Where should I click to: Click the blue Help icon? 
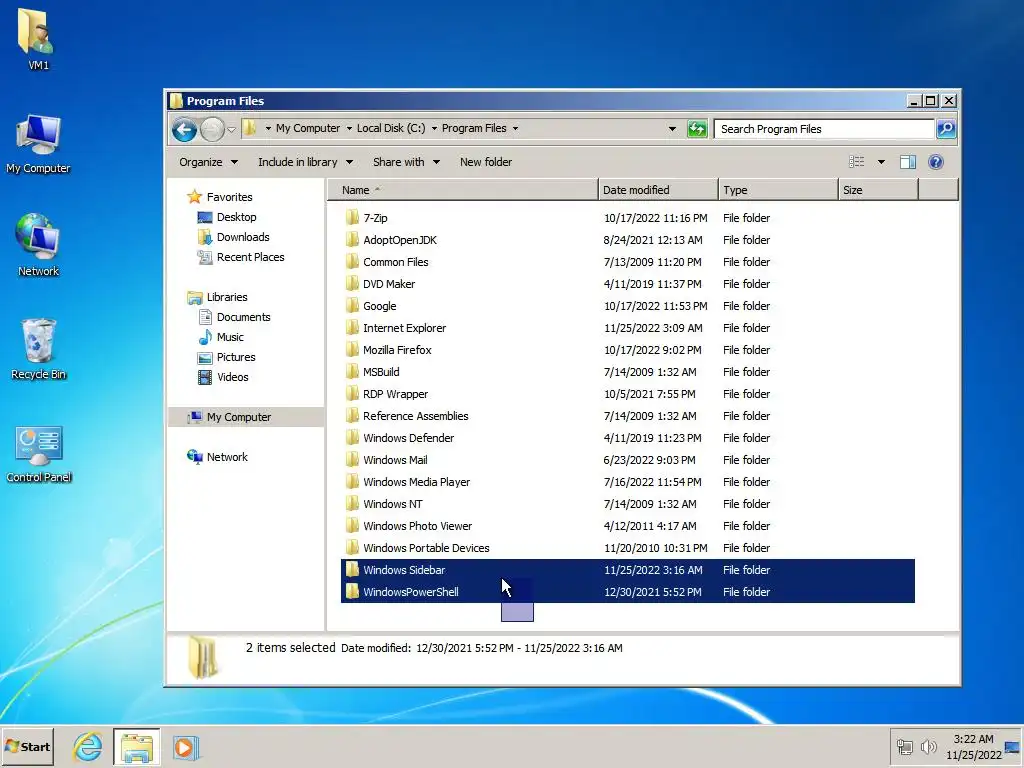[x=935, y=162]
